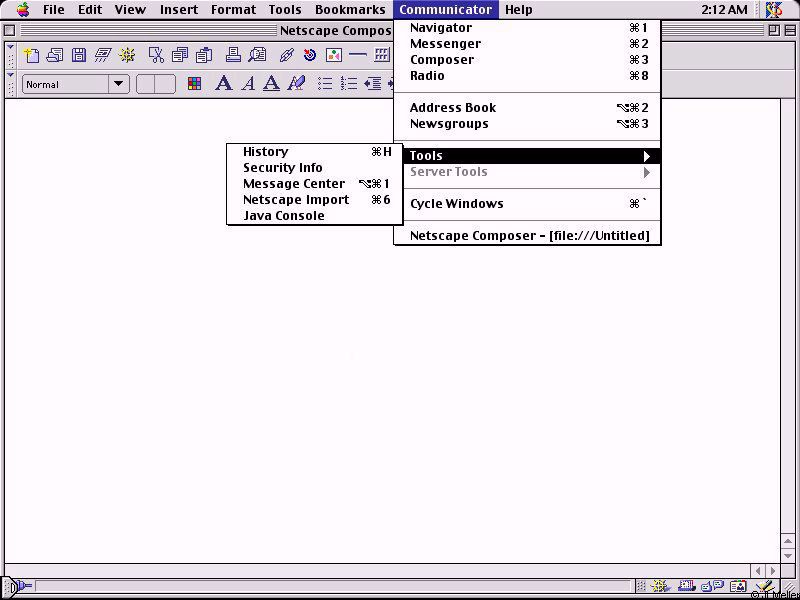Choose Message Center in the submenu

point(315,184)
